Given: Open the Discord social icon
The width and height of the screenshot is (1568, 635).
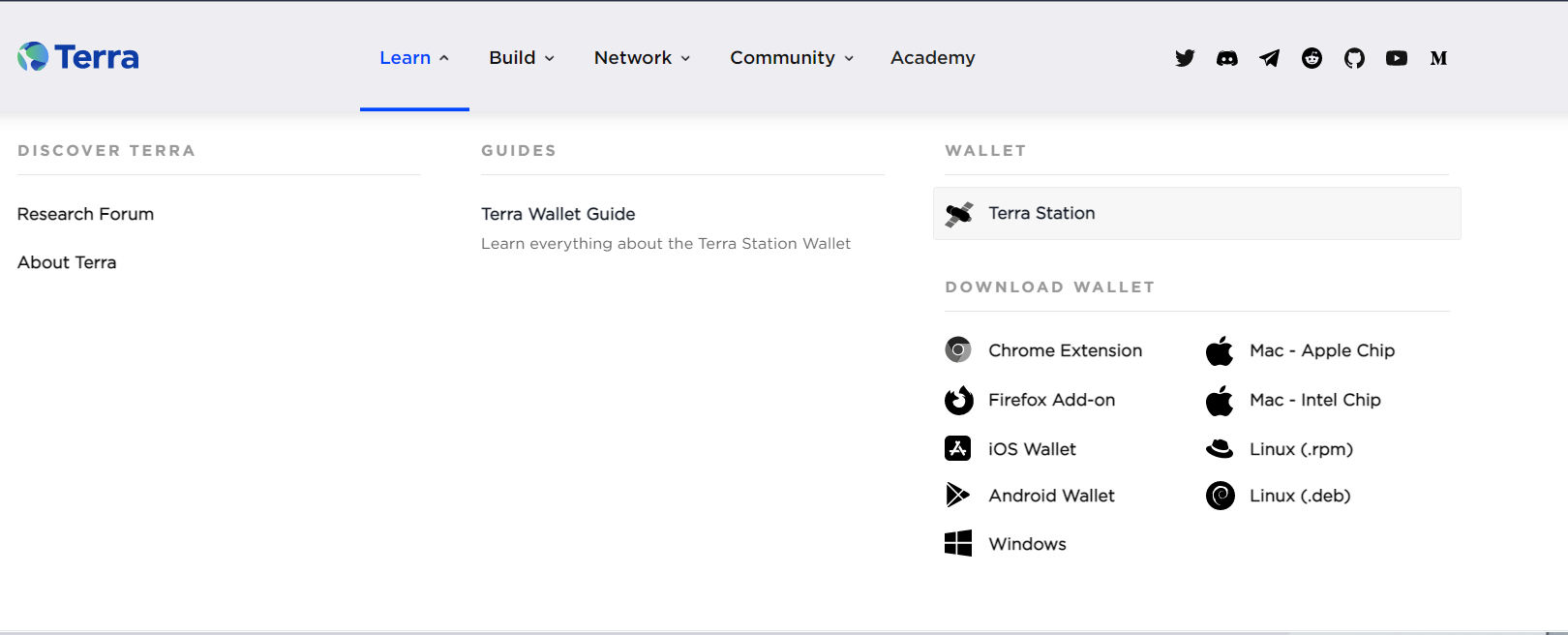Looking at the screenshot, I should pos(1227,58).
